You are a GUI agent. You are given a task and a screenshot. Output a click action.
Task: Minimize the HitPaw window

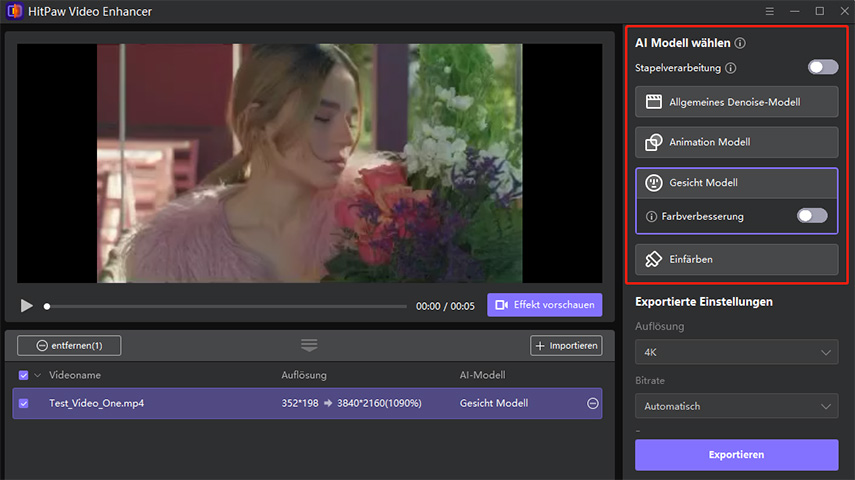pos(794,11)
